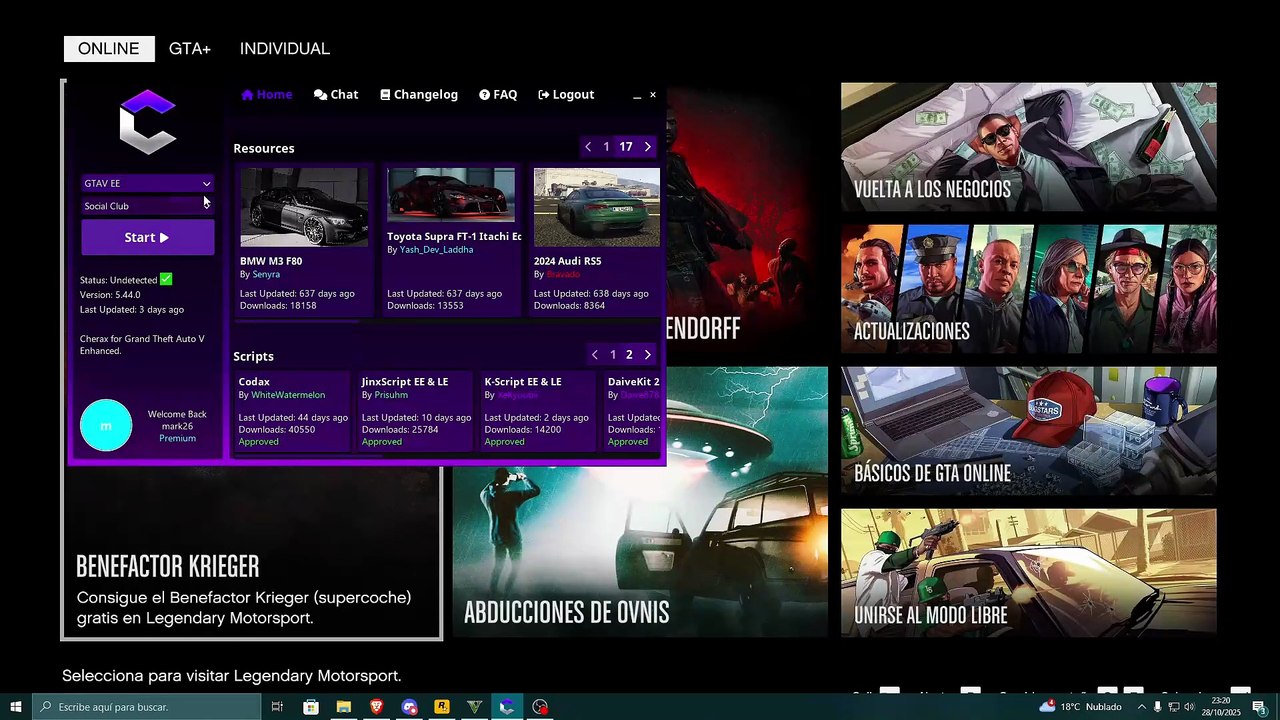Open the Windows Start menu
1280x720 pixels.
[16, 707]
